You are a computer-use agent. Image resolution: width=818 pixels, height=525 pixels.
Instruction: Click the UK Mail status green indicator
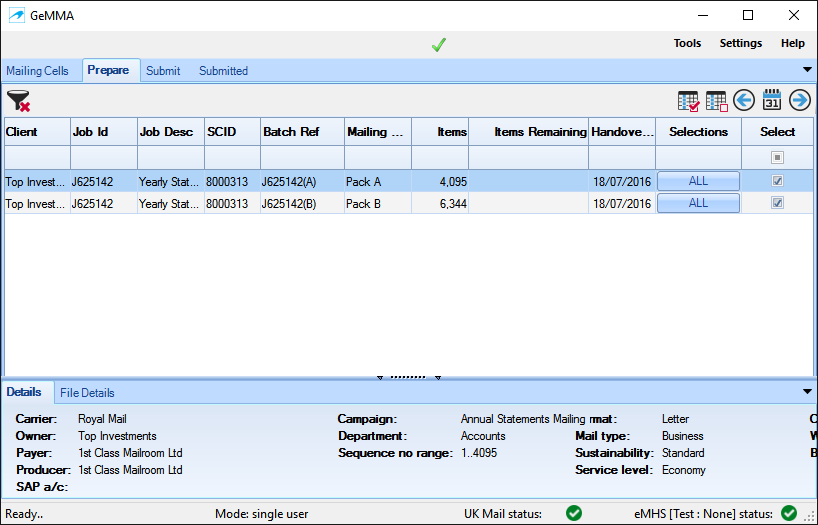coord(574,513)
